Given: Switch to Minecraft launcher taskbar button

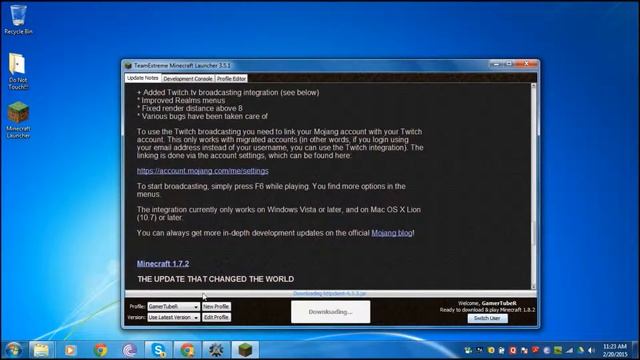Looking at the screenshot, I should 245,350.
